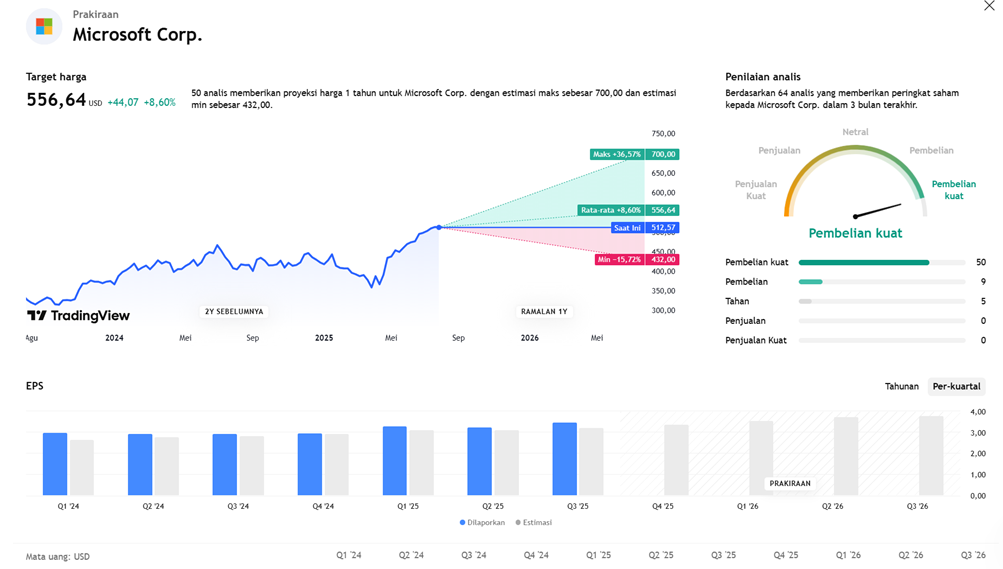1003x569 pixels.
Task: Click the Q3 '26 bottom table column header
Action: pyautogui.click(x=973, y=555)
